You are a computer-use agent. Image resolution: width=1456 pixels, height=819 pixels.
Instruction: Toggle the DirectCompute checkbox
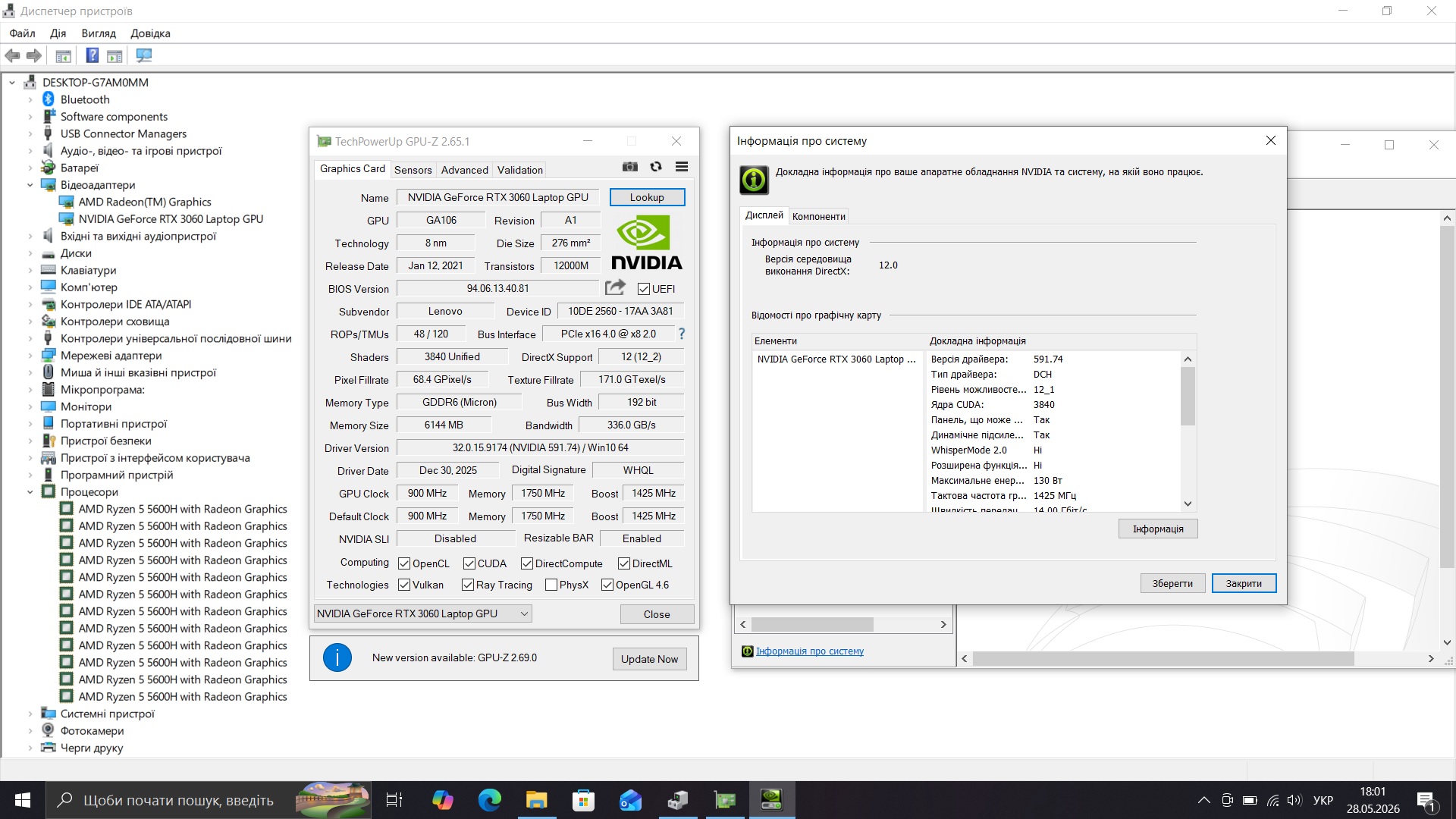[x=527, y=563]
